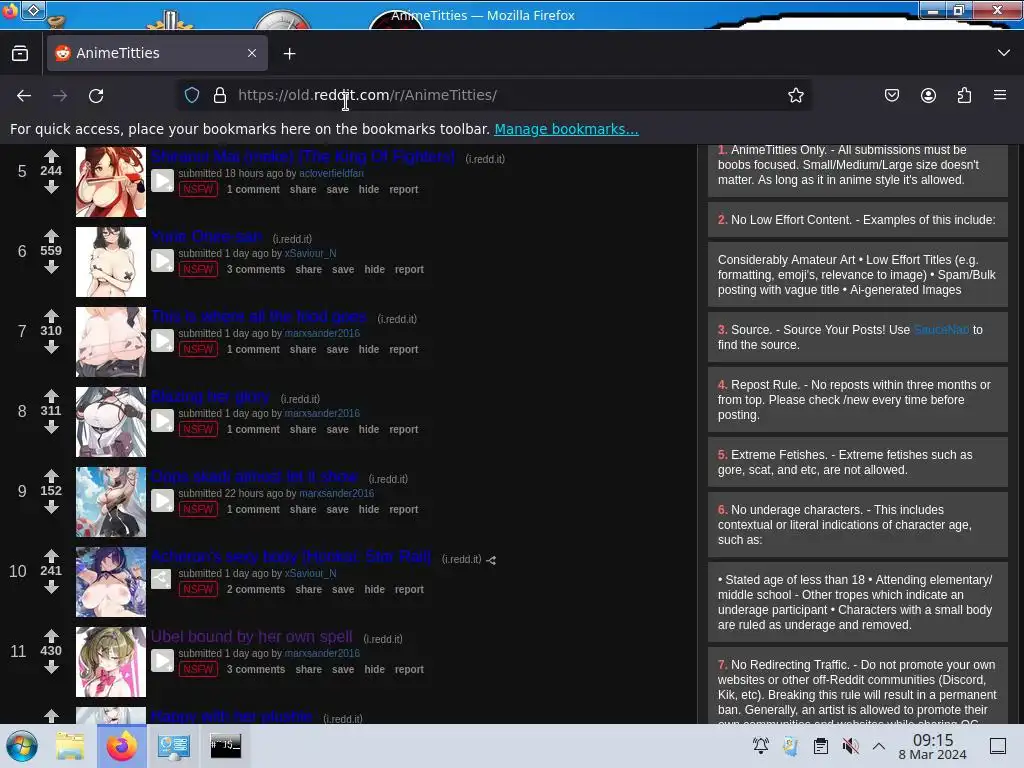Image resolution: width=1024 pixels, height=768 pixels.
Task: Click save on the rank 7 post
Action: (x=338, y=349)
